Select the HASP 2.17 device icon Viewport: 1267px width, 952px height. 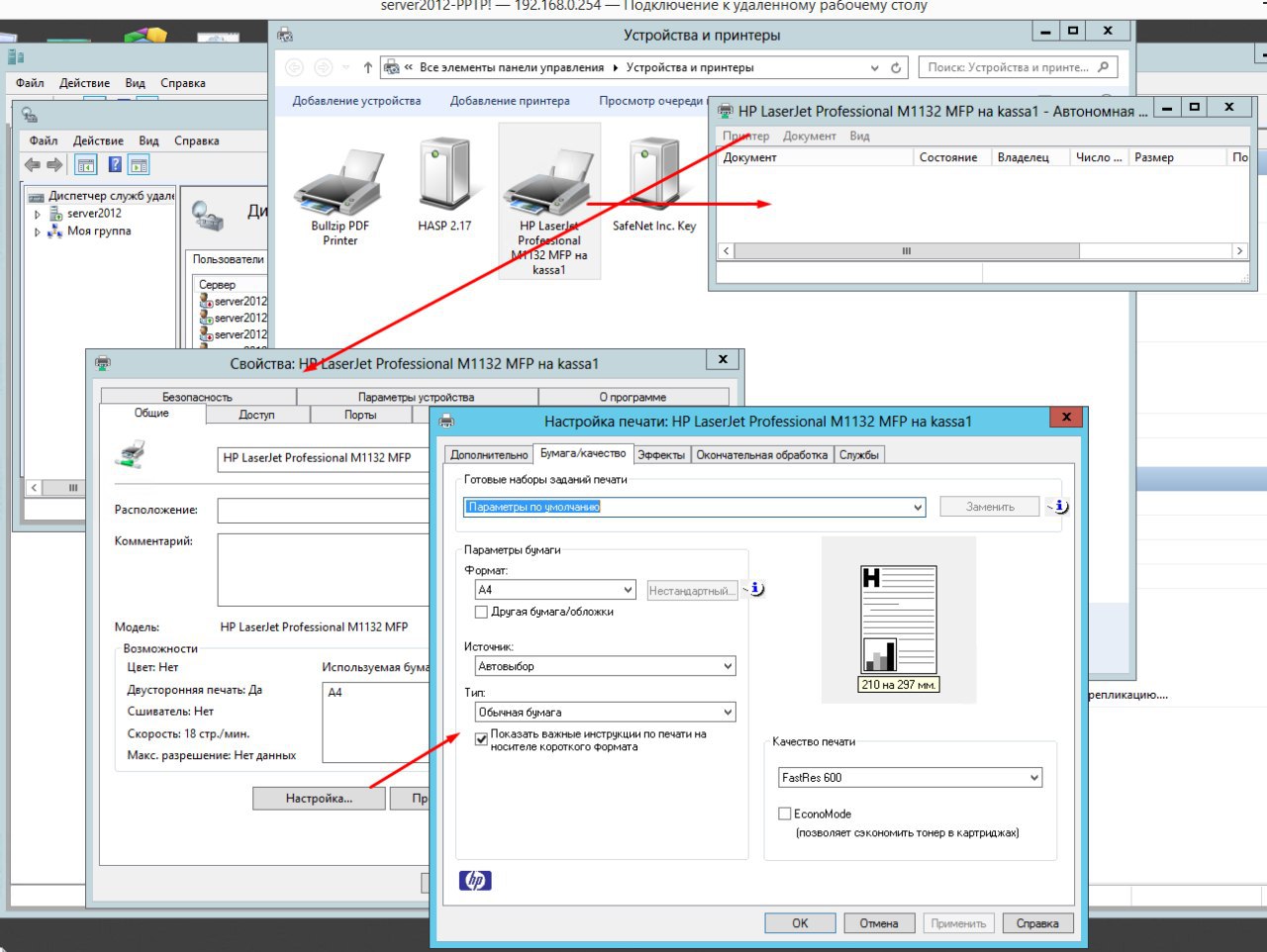(x=444, y=185)
